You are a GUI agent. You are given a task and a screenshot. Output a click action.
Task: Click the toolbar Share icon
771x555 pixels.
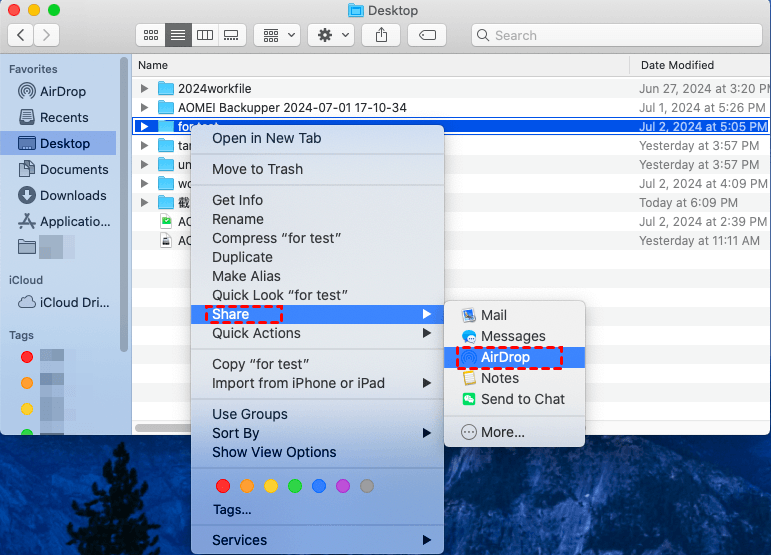[x=381, y=35]
